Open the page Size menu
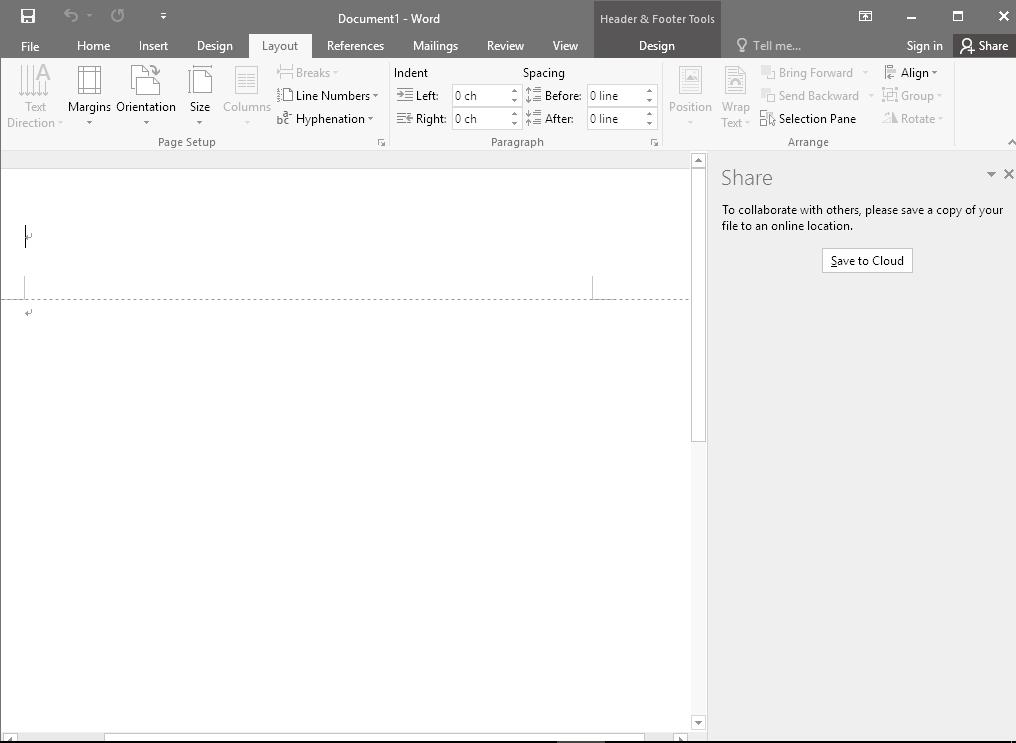 [200, 97]
